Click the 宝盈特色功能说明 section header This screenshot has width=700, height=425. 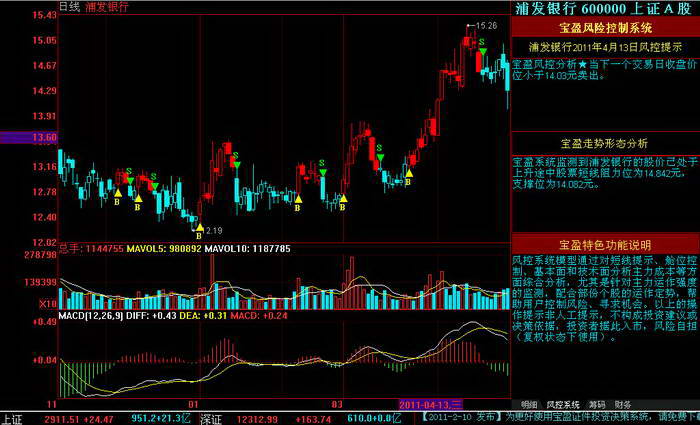point(605,244)
